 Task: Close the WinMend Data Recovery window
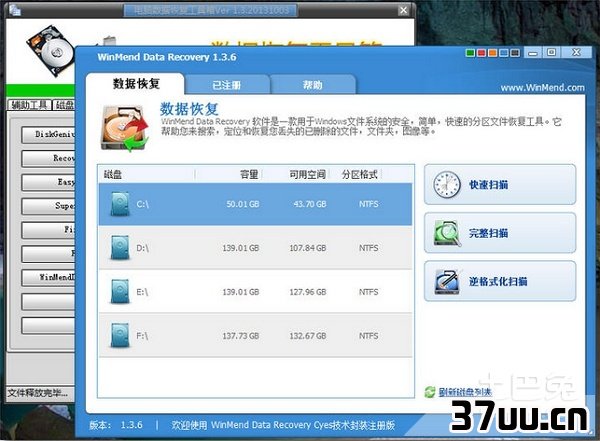tap(576, 52)
